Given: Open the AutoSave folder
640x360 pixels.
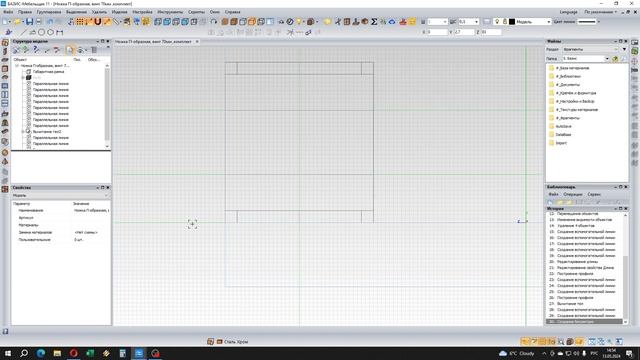Looking at the screenshot, I should pyautogui.click(x=563, y=126).
